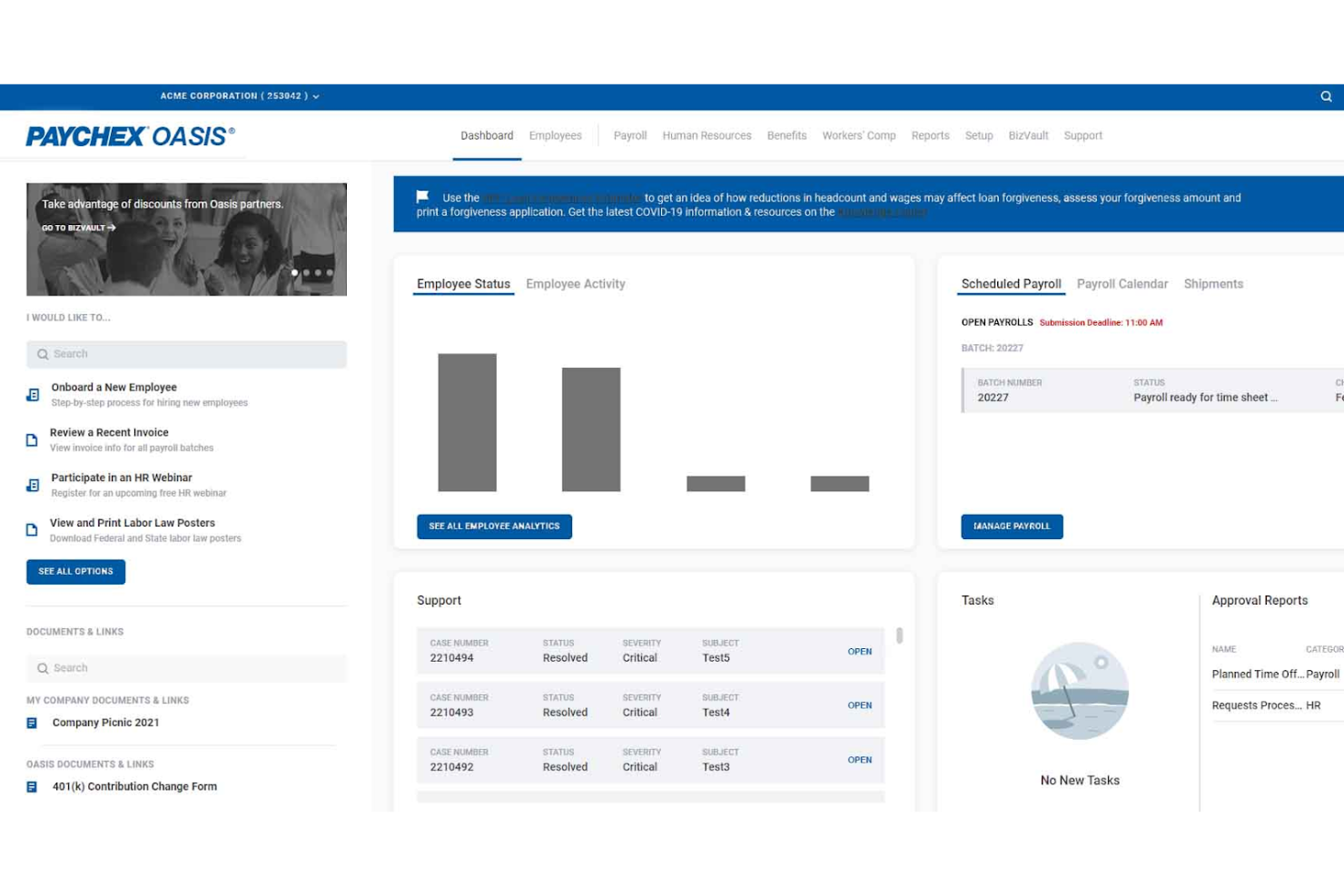Switch to the Employee Activity tab
1344x896 pixels.
576,284
